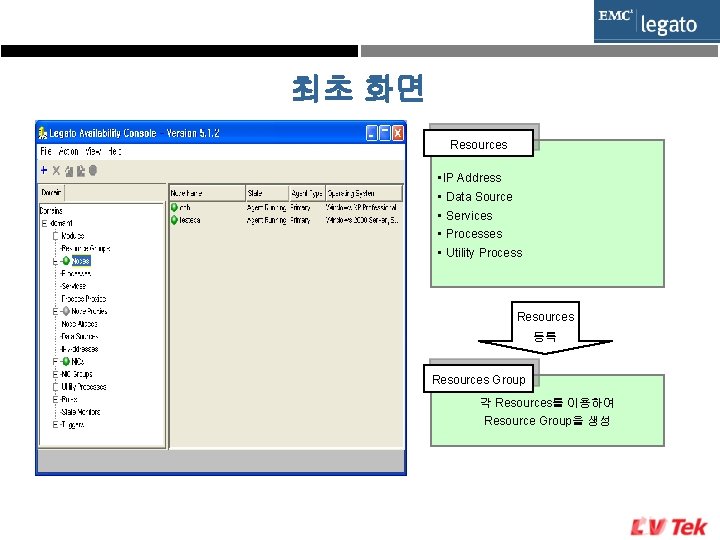This screenshot has width=720, height=540.
Task: Sort by the Agent Type column header
Action: [307, 193]
